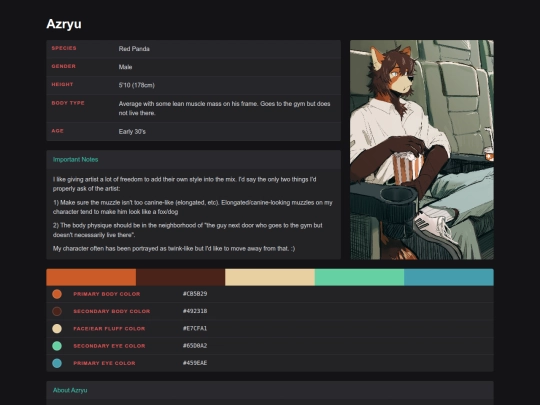The width and height of the screenshot is (540, 405).
Task: Select the orange primary body color bar
Action: point(91,277)
